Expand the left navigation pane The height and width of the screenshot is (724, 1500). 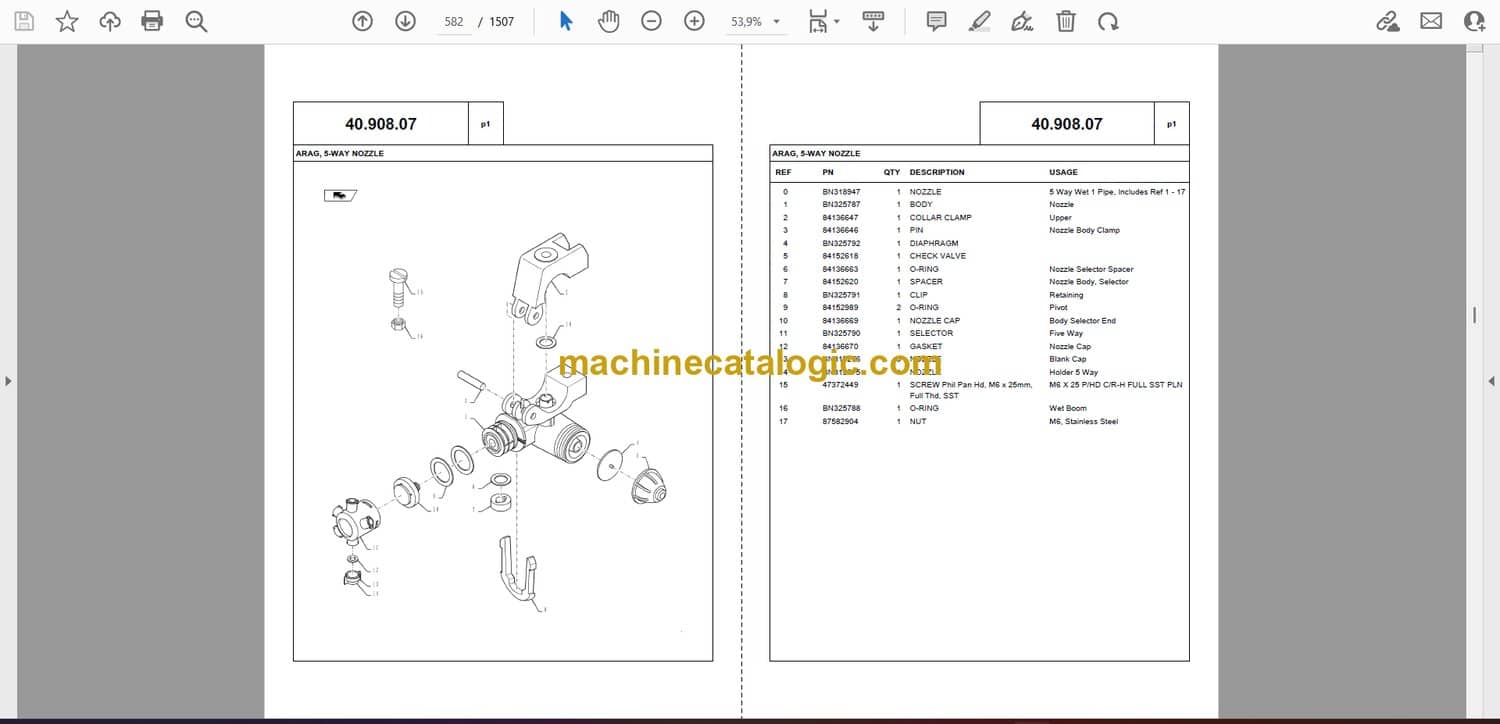tap(8, 381)
